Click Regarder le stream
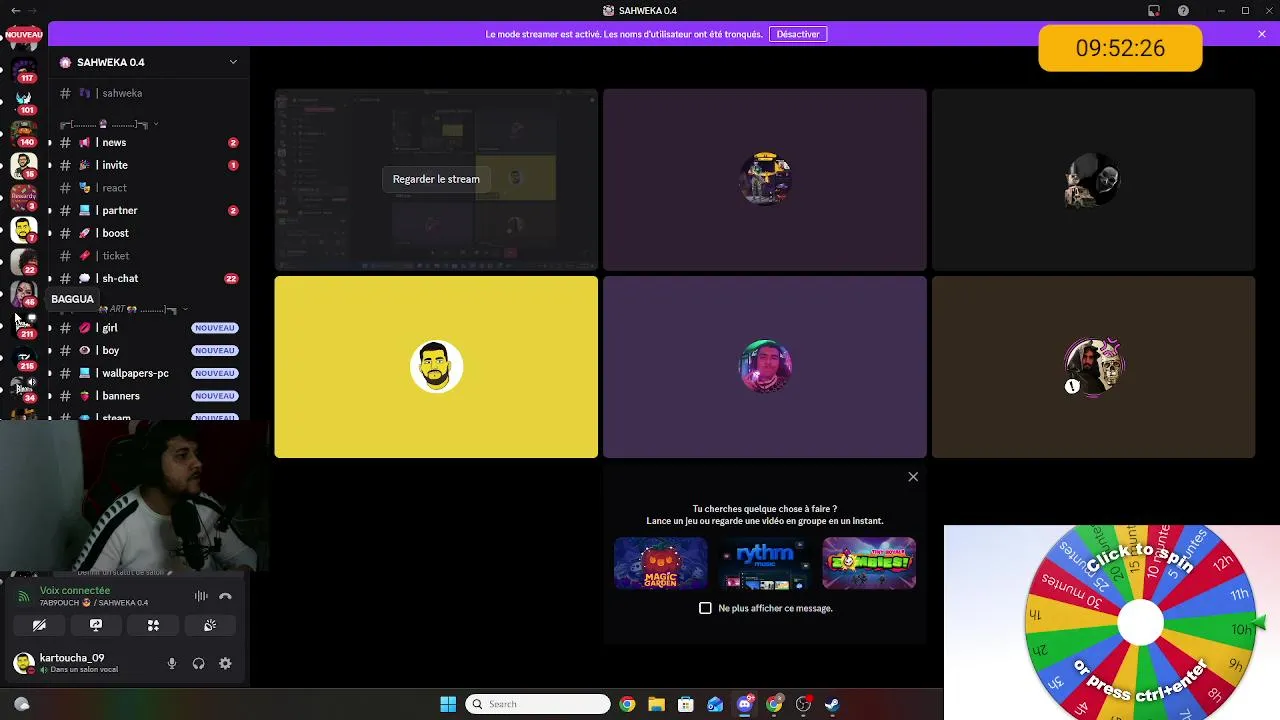Viewport: 1280px width, 720px height. (436, 179)
